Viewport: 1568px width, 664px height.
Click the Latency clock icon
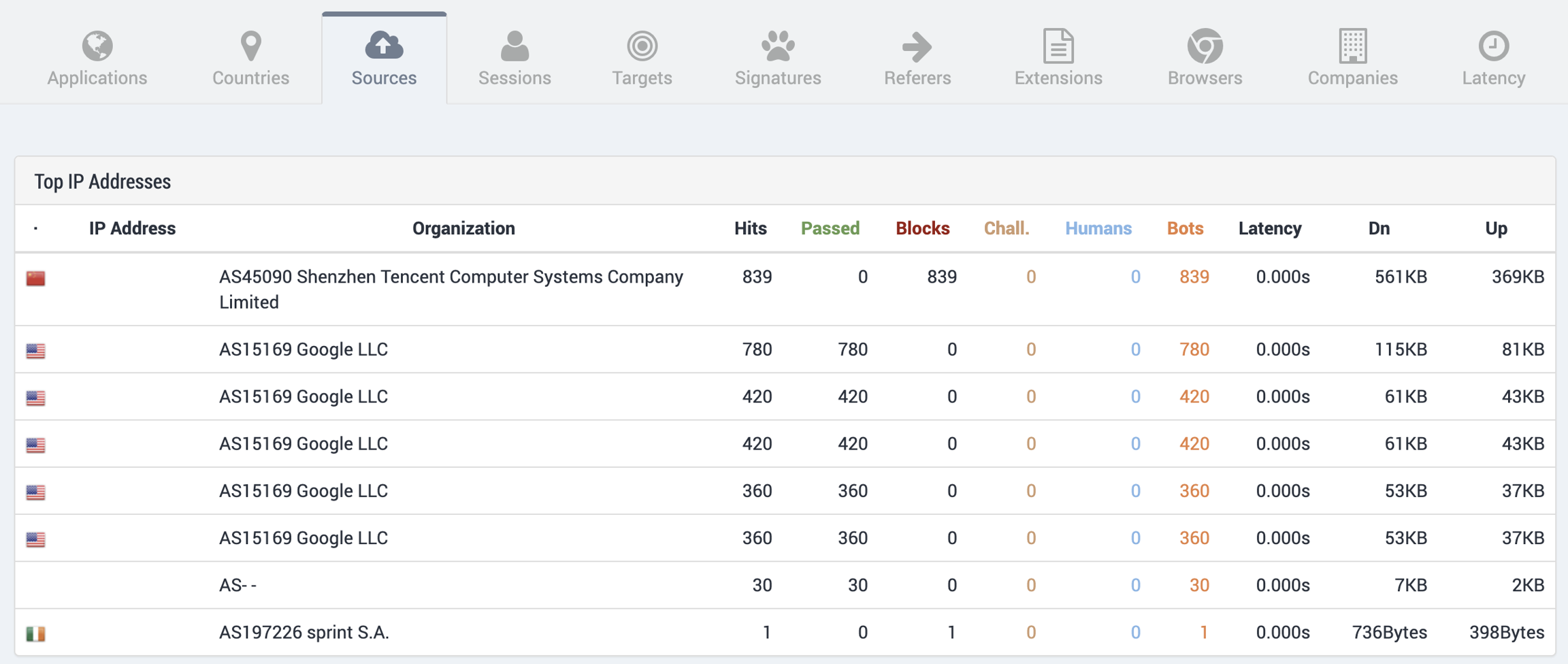[1493, 46]
